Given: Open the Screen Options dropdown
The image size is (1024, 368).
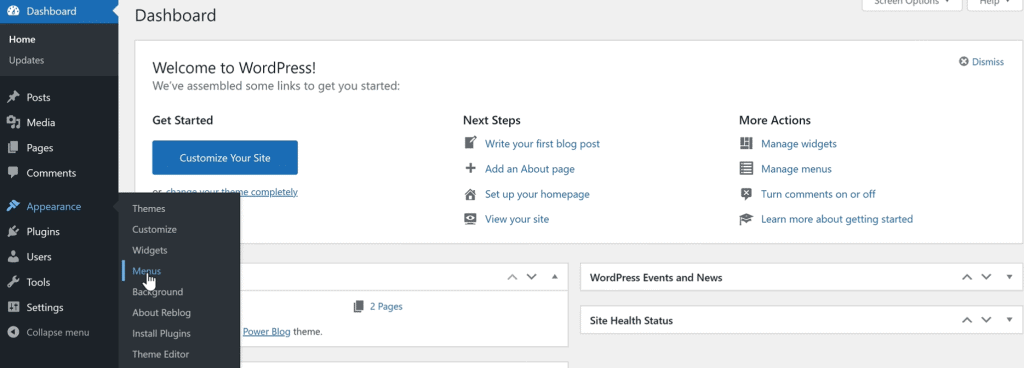Looking at the screenshot, I should coord(912,3).
